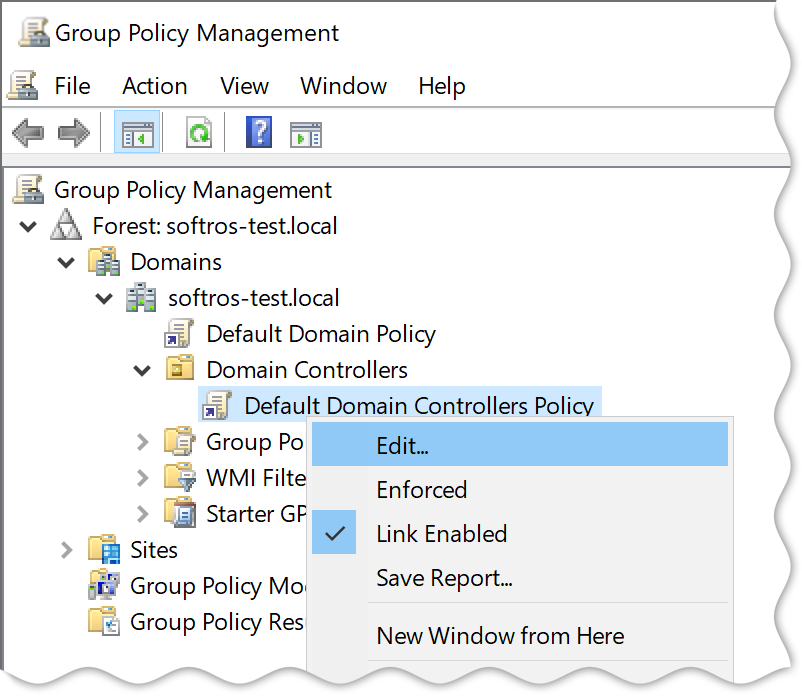This screenshot has width=802, height=696.
Task: Click the Back arrow toolbar icon
Action: coord(28,133)
